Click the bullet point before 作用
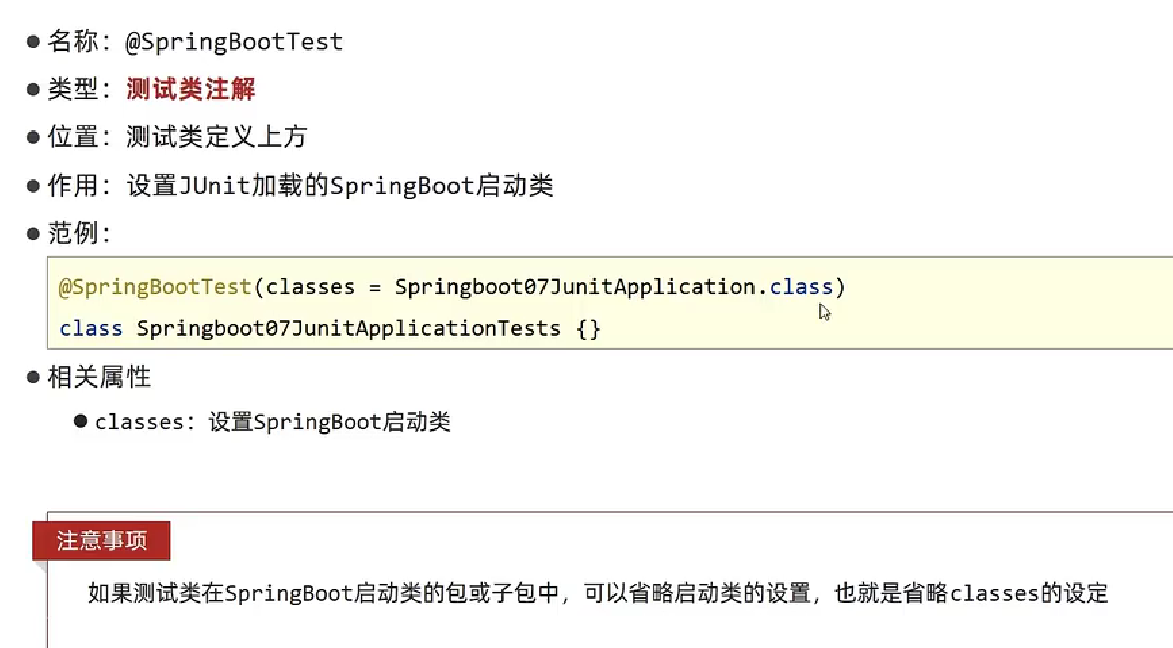Image resolution: width=1173 pixels, height=648 pixels. pos(34,186)
